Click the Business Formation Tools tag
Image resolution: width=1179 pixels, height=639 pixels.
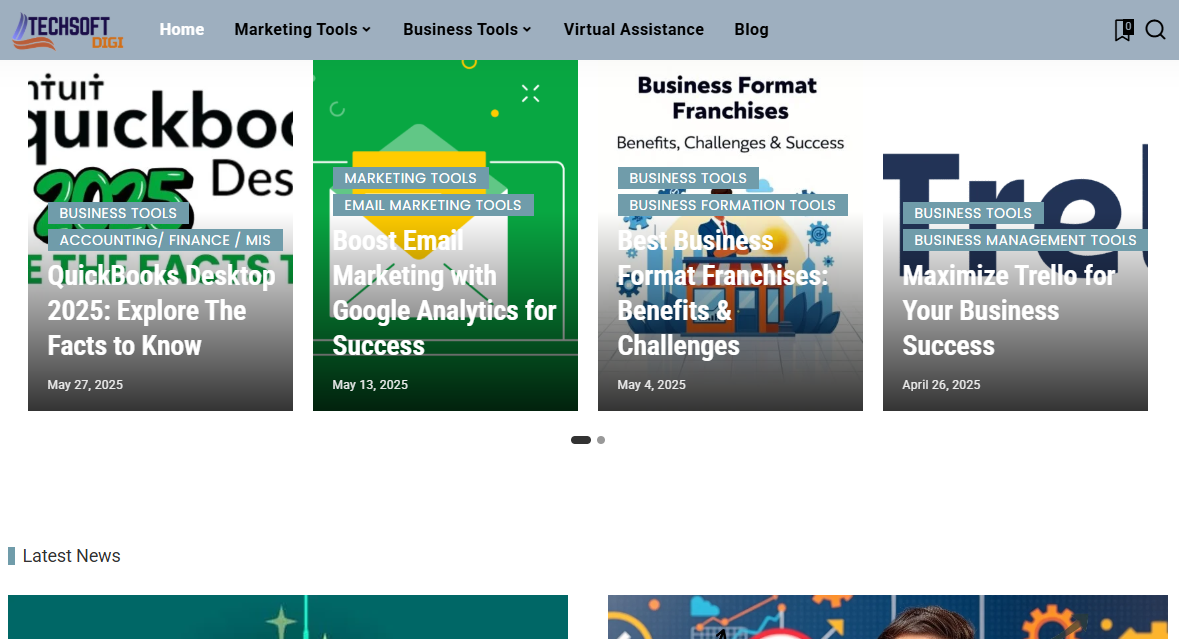pyautogui.click(x=732, y=205)
